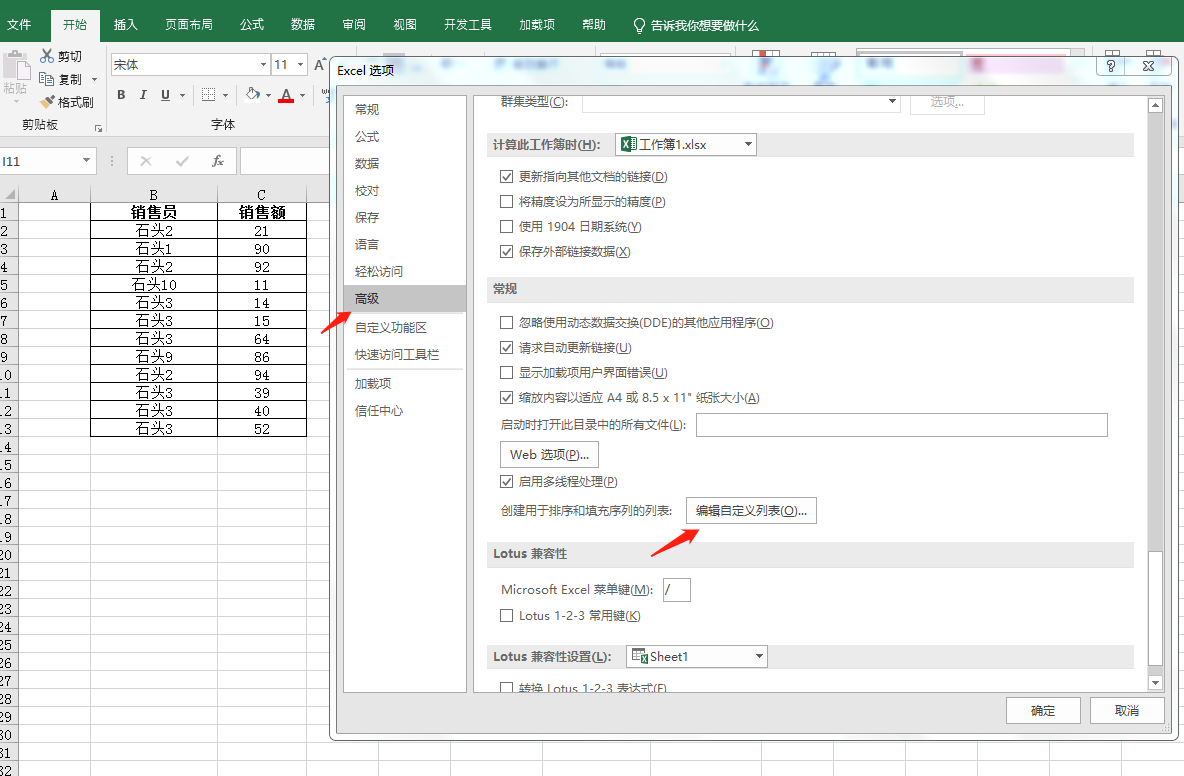Click the red font color A button

pos(285,95)
